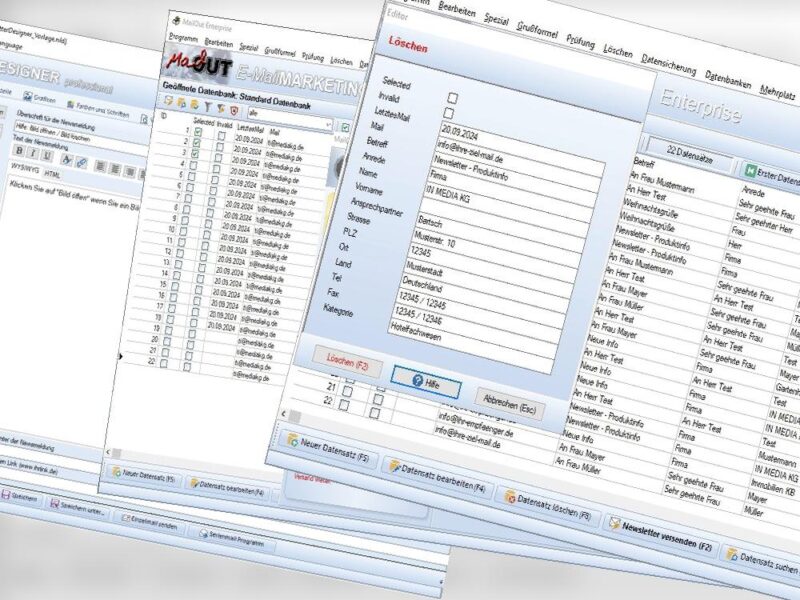The image size is (800, 600).
Task: Click the Underline icon in the newsletter designer
Action: coord(47,156)
